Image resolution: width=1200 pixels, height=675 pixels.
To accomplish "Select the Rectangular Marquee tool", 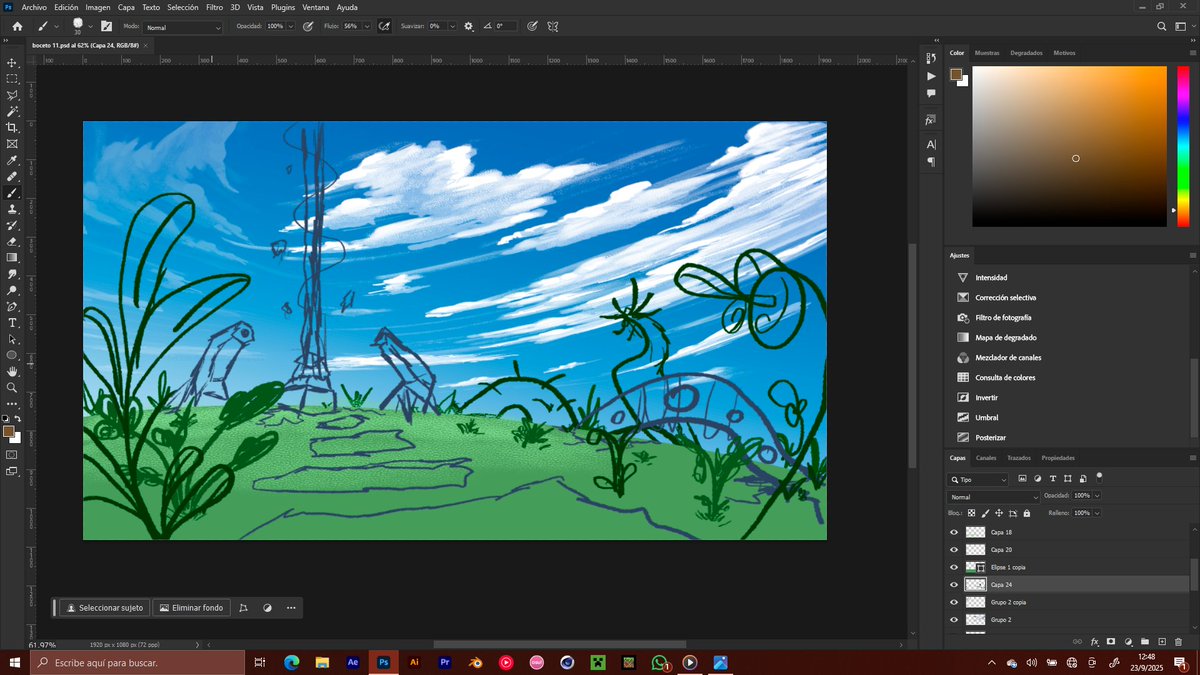I will coord(12,78).
